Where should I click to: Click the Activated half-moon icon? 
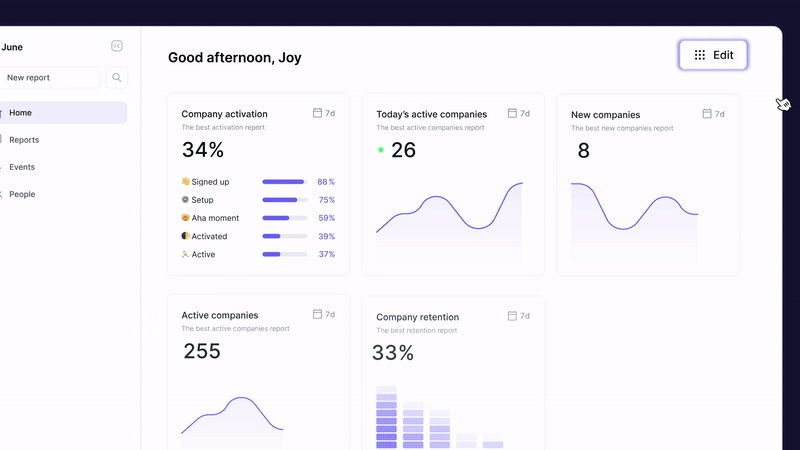coord(185,236)
